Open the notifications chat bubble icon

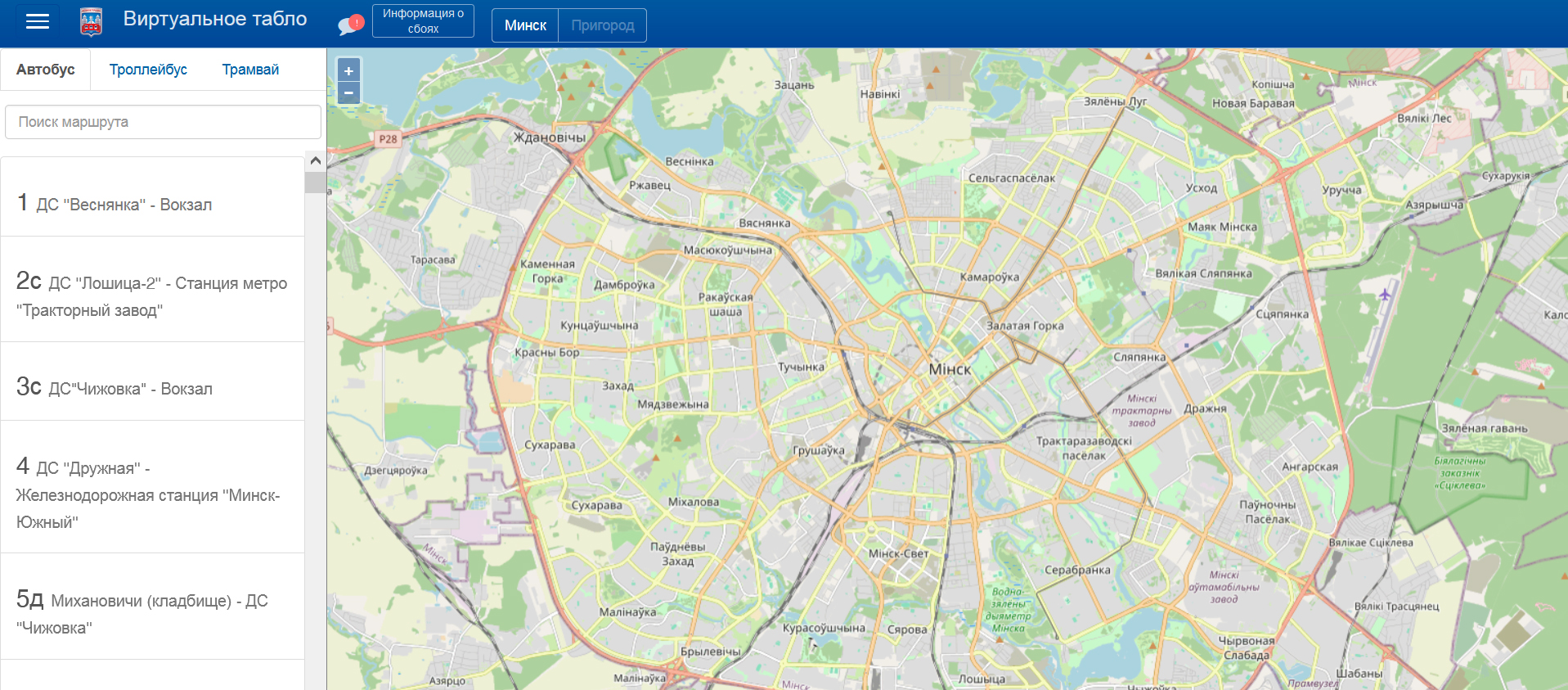350,25
